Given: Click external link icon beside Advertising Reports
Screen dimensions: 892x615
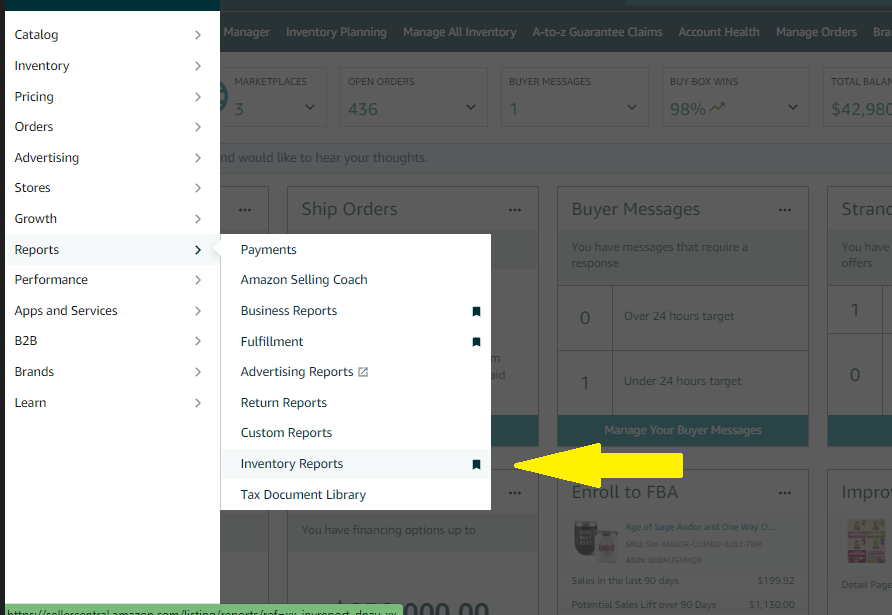Looking at the screenshot, I should pyautogui.click(x=363, y=372).
